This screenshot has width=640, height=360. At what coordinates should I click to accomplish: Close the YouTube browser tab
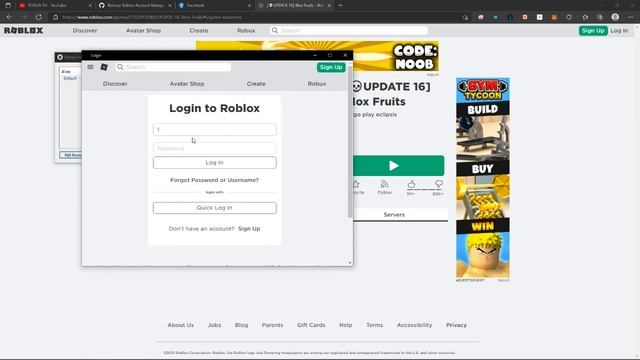pyautogui.click(x=90, y=6)
